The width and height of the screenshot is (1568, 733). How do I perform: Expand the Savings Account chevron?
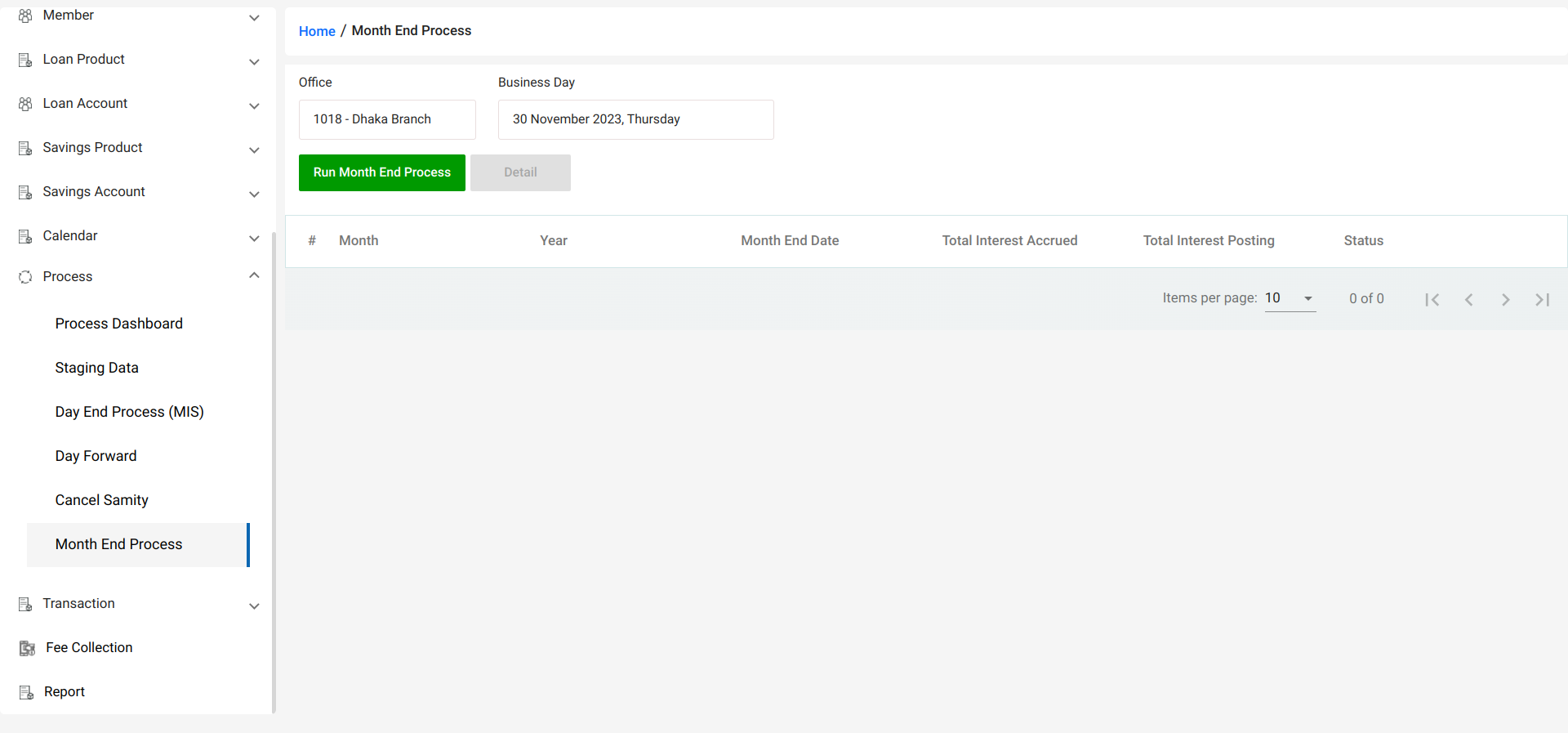click(x=254, y=194)
